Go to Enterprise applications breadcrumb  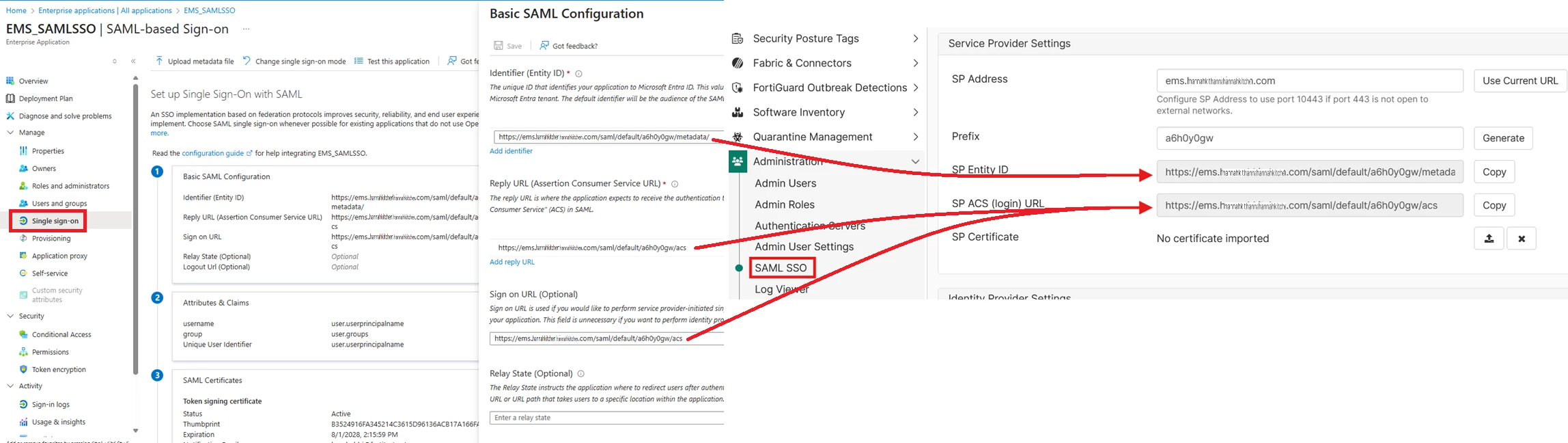(x=105, y=10)
